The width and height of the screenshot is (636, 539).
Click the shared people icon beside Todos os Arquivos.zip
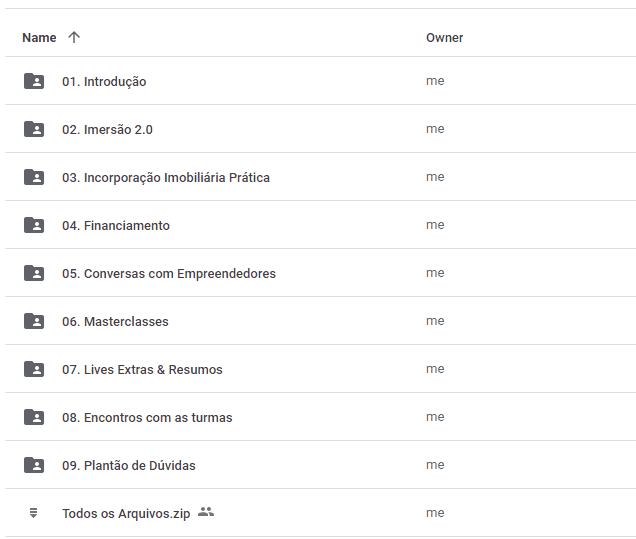click(x=206, y=512)
